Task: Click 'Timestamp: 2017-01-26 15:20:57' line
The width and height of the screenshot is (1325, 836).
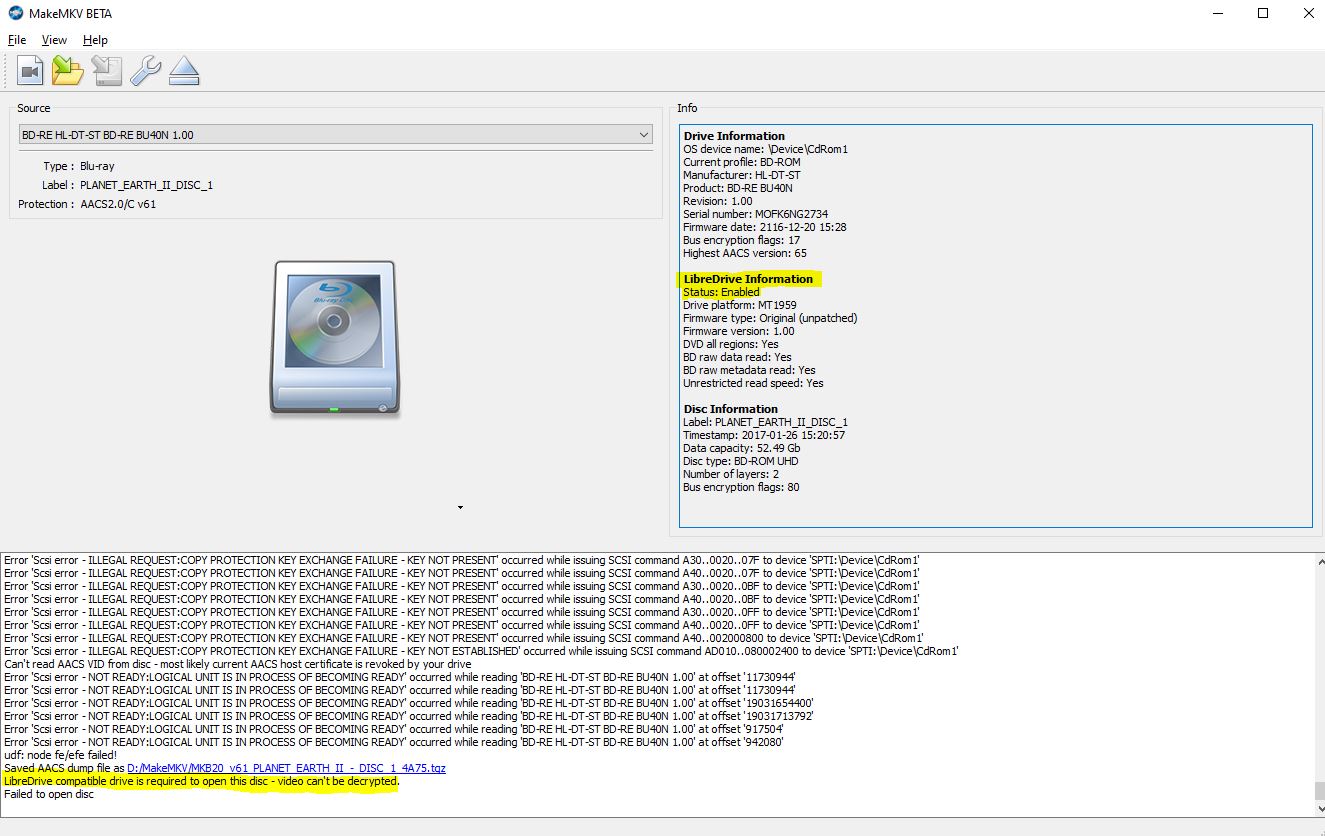Action: point(764,435)
